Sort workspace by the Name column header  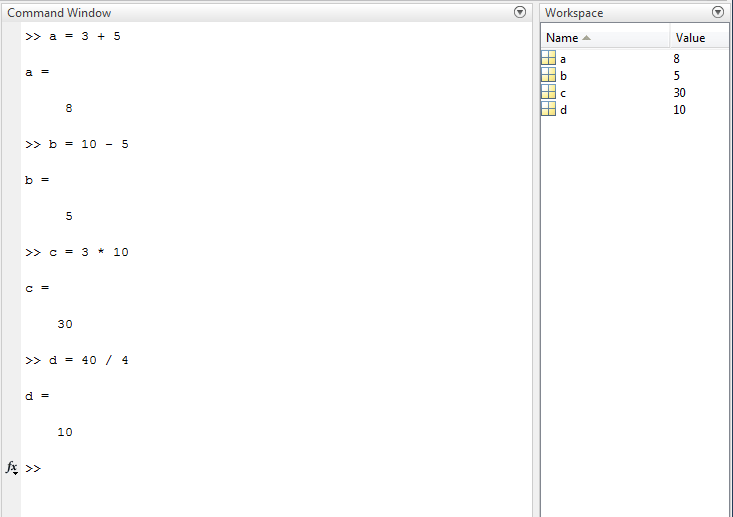tap(605, 37)
